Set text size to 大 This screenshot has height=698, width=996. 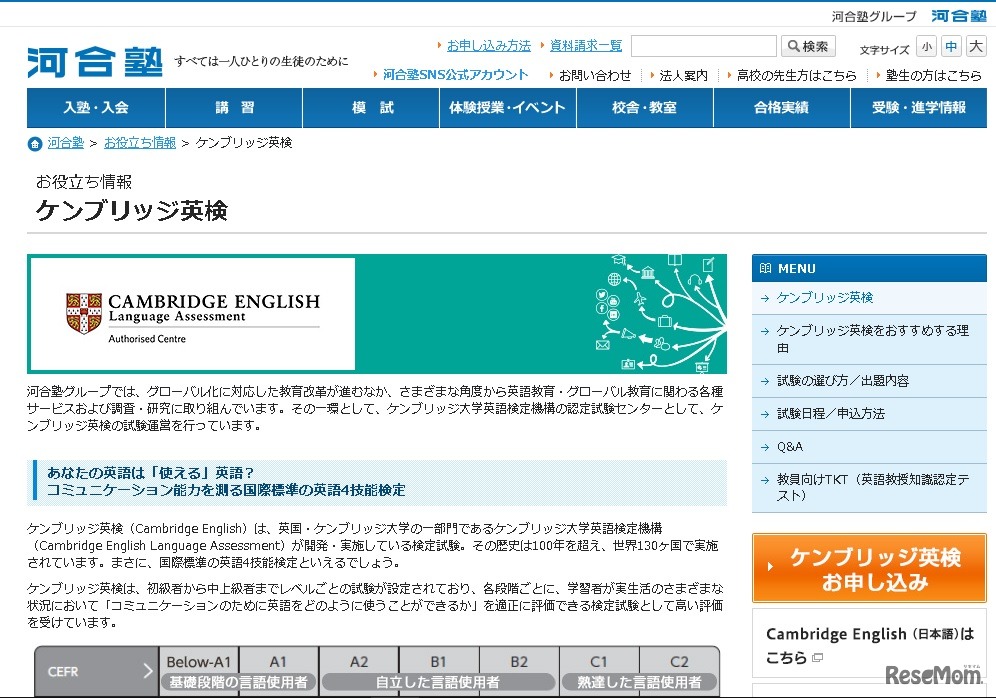point(975,47)
